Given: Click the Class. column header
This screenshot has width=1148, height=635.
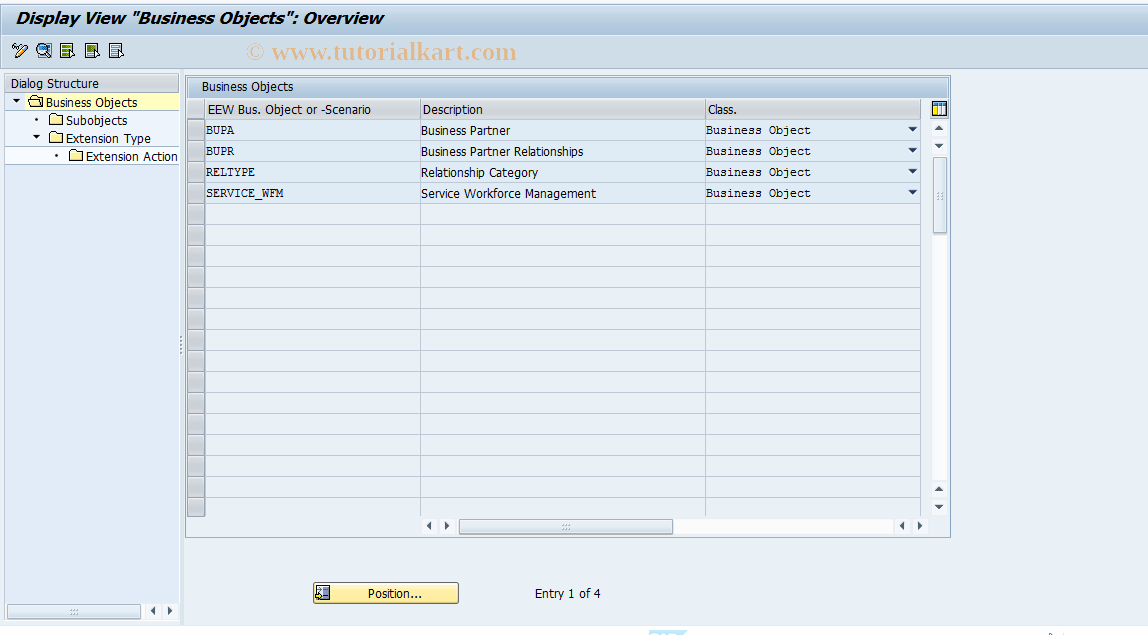Looking at the screenshot, I should pos(813,109).
